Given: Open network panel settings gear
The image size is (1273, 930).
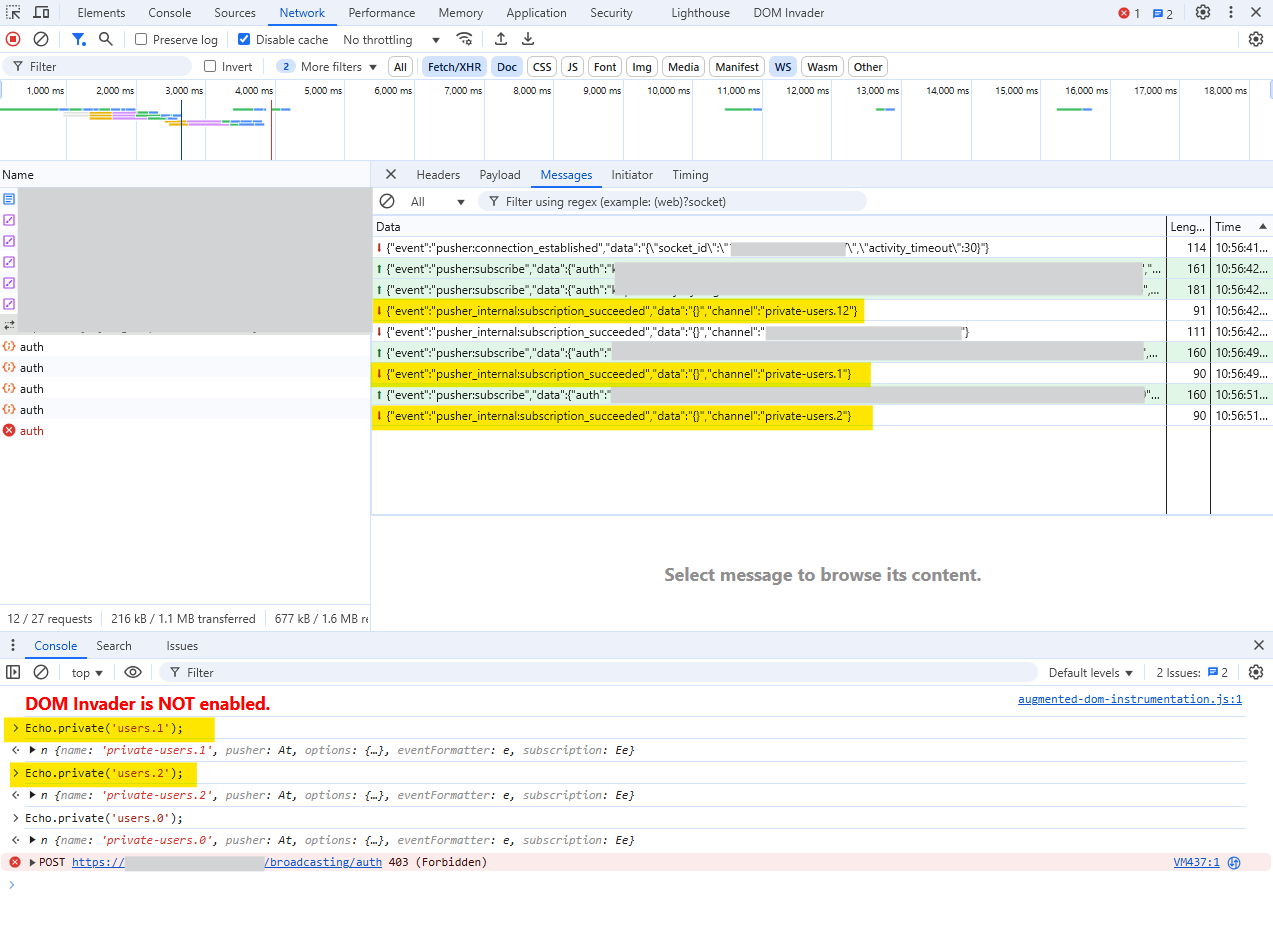Looking at the screenshot, I should (1256, 39).
